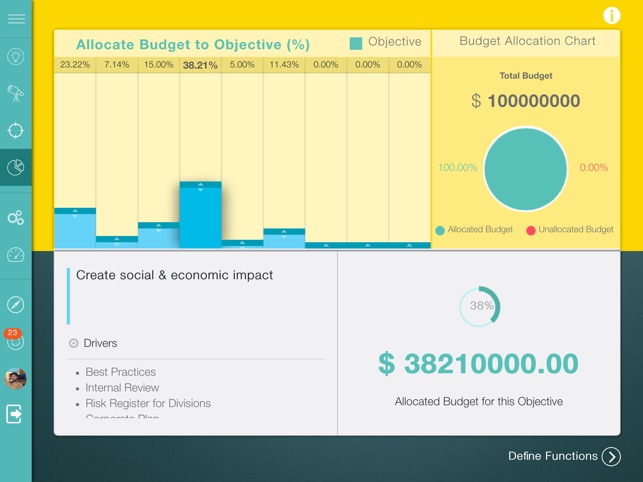Click the Allocated Budget legend dot
Image resolution: width=643 pixels, height=482 pixels.
(x=440, y=231)
